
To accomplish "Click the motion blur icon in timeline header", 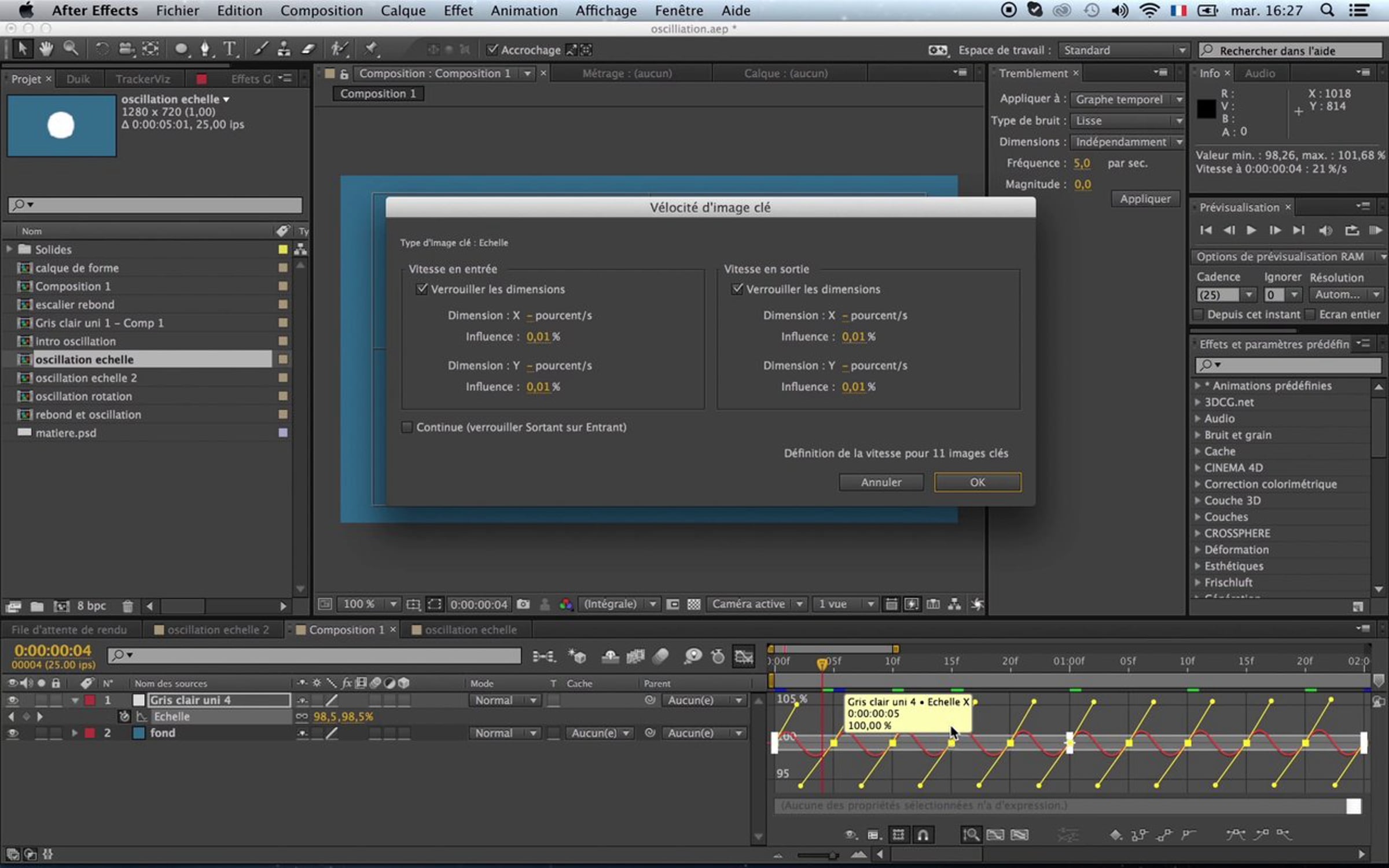I will [660, 656].
